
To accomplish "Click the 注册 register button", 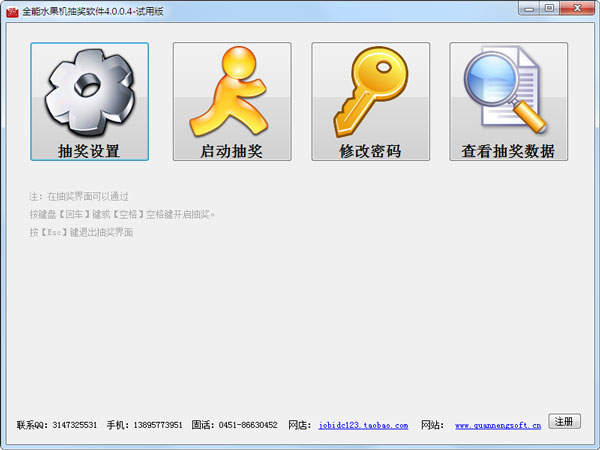I will pos(564,421).
